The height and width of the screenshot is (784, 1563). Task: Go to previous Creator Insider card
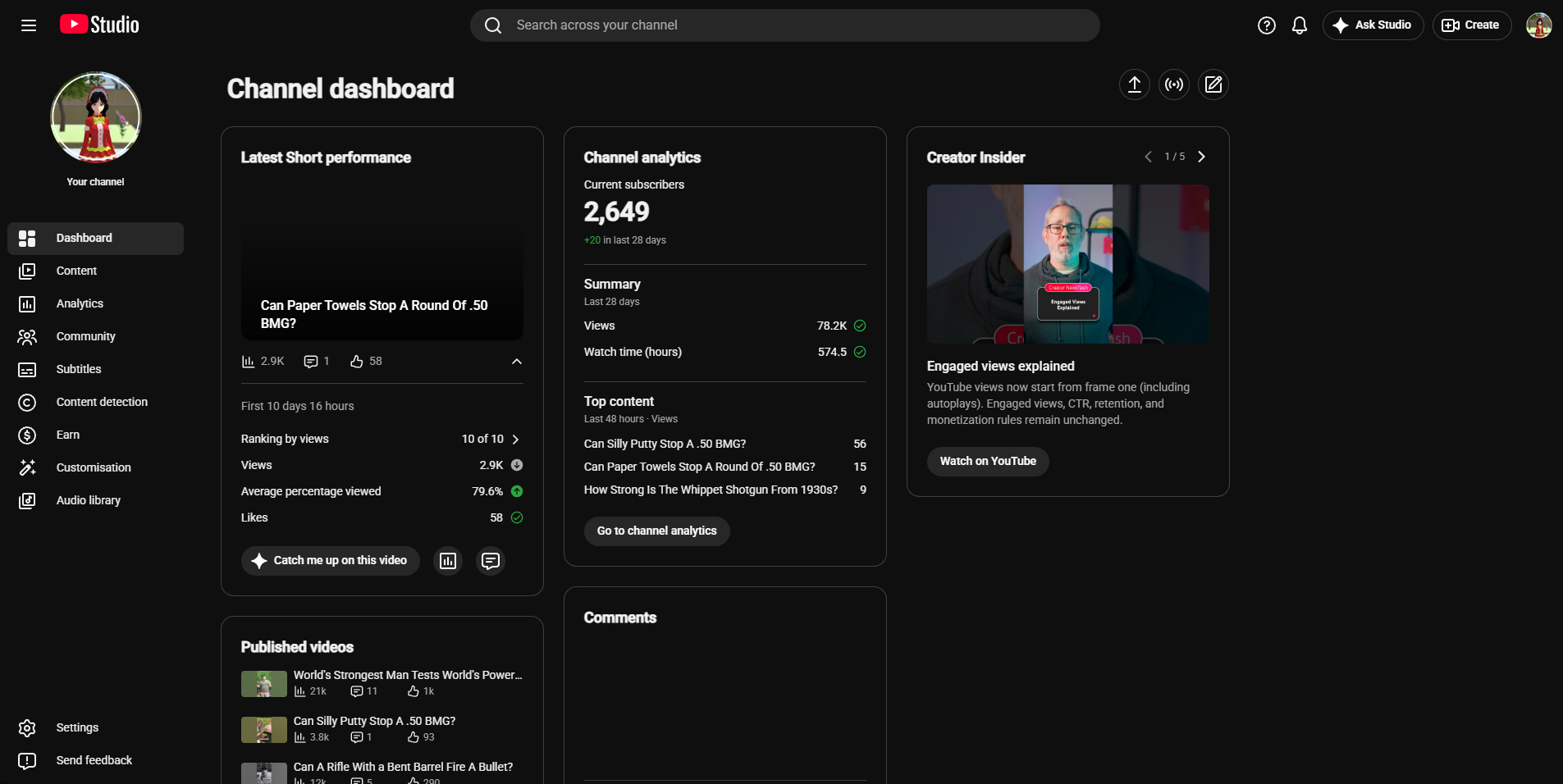(x=1148, y=157)
